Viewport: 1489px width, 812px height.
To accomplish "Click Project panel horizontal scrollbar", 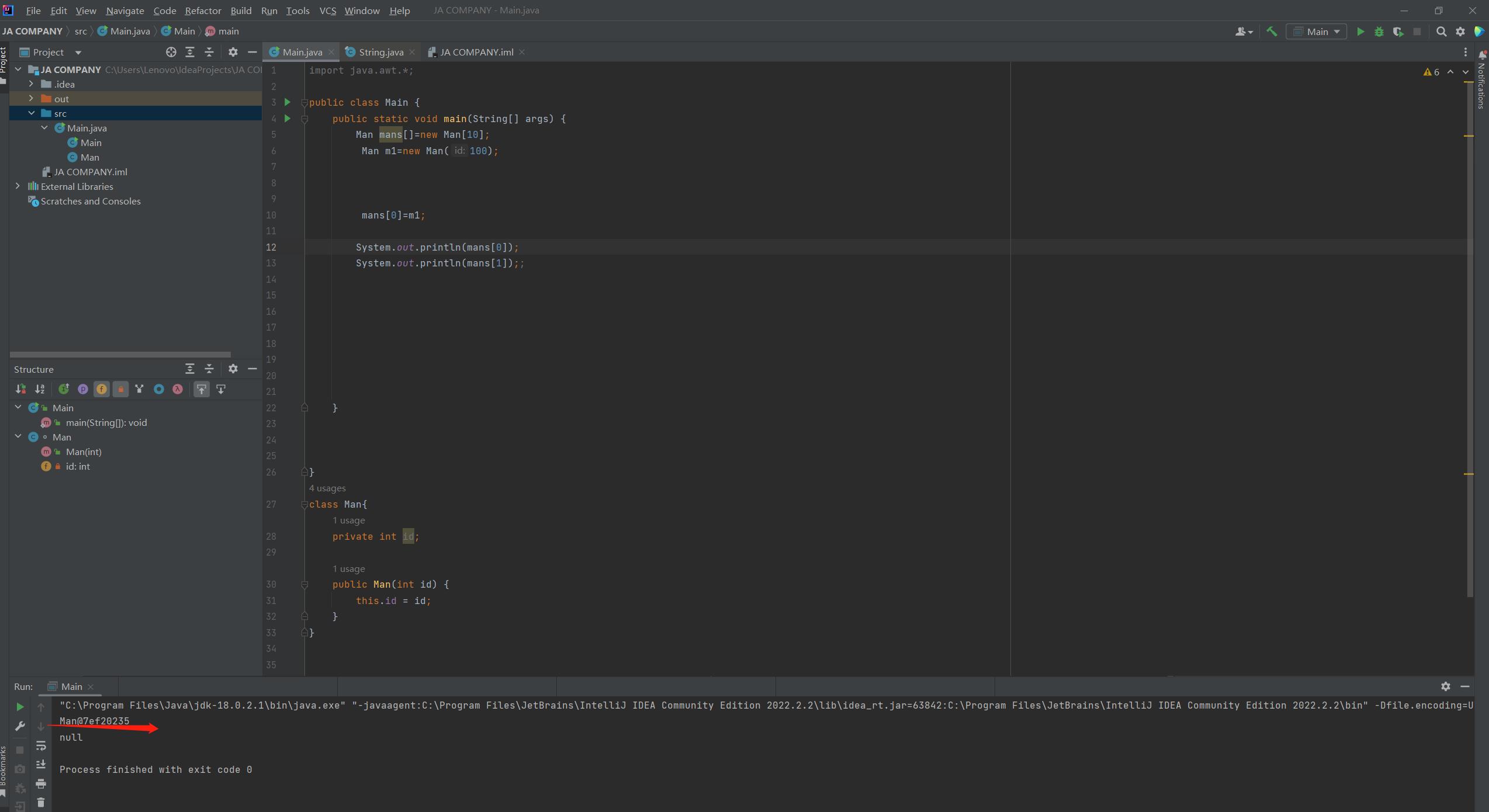I will coord(120,354).
